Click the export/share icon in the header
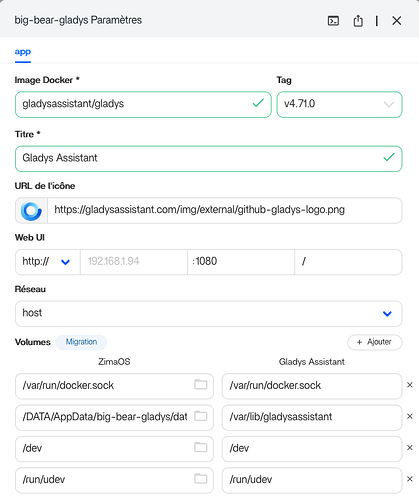The image size is (419, 500). 358,21
